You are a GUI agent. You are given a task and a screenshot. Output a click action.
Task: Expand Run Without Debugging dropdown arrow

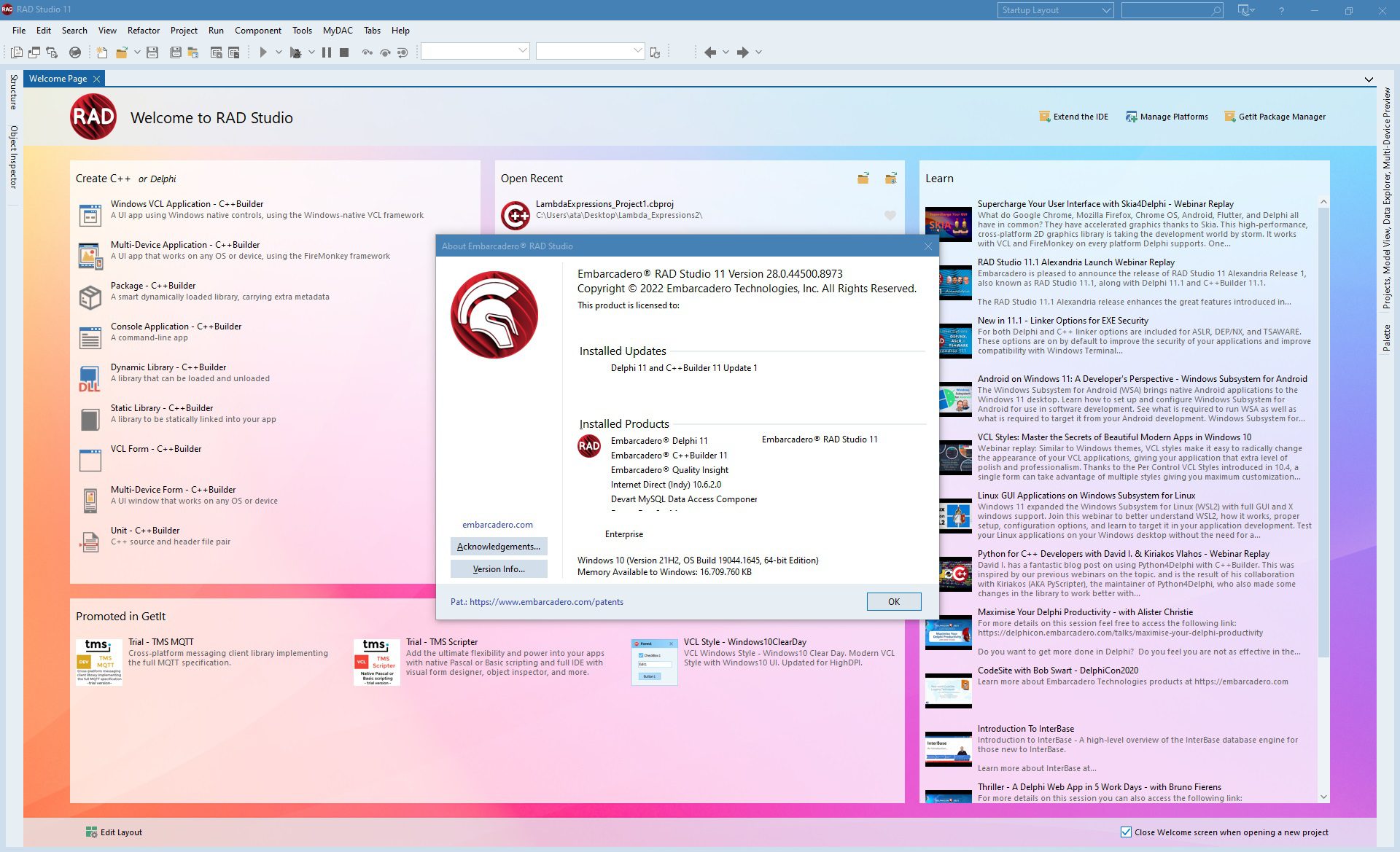(311, 52)
